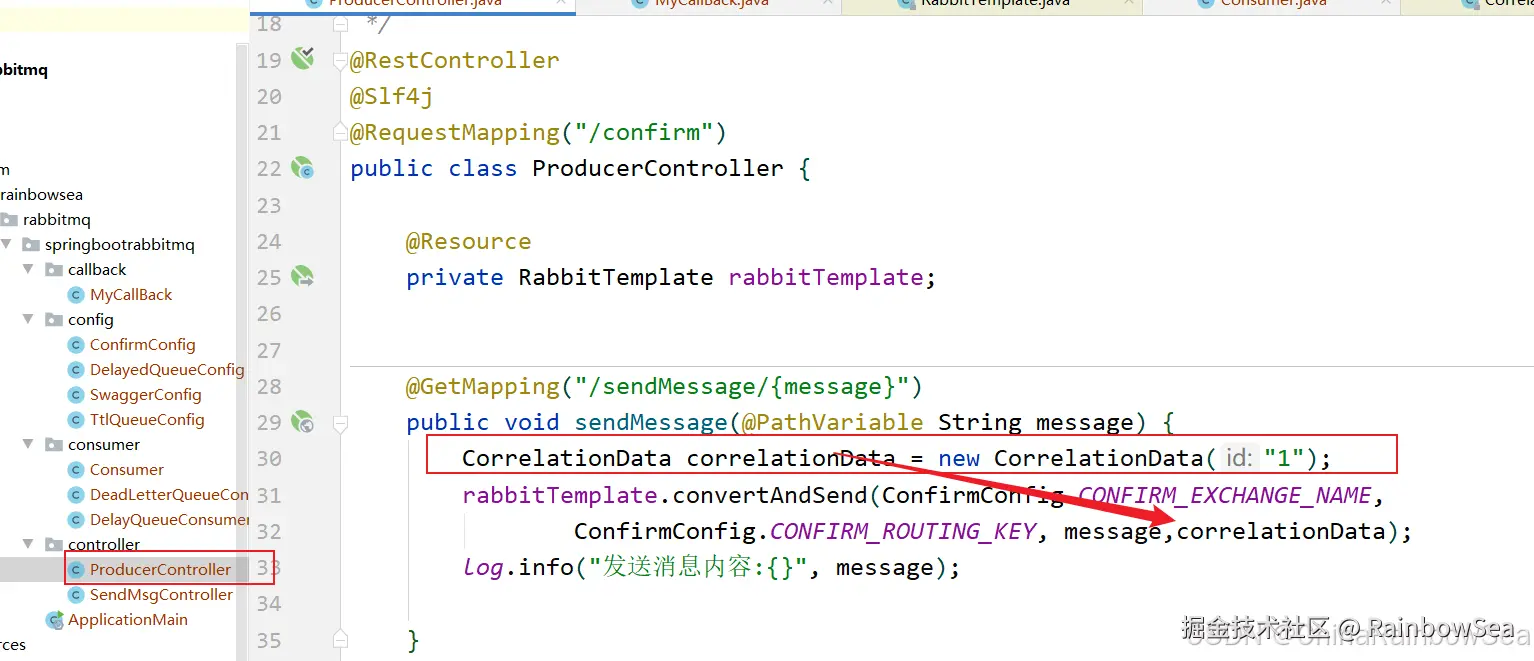Click the "1" id argument of CorrelationData

click(1283, 459)
